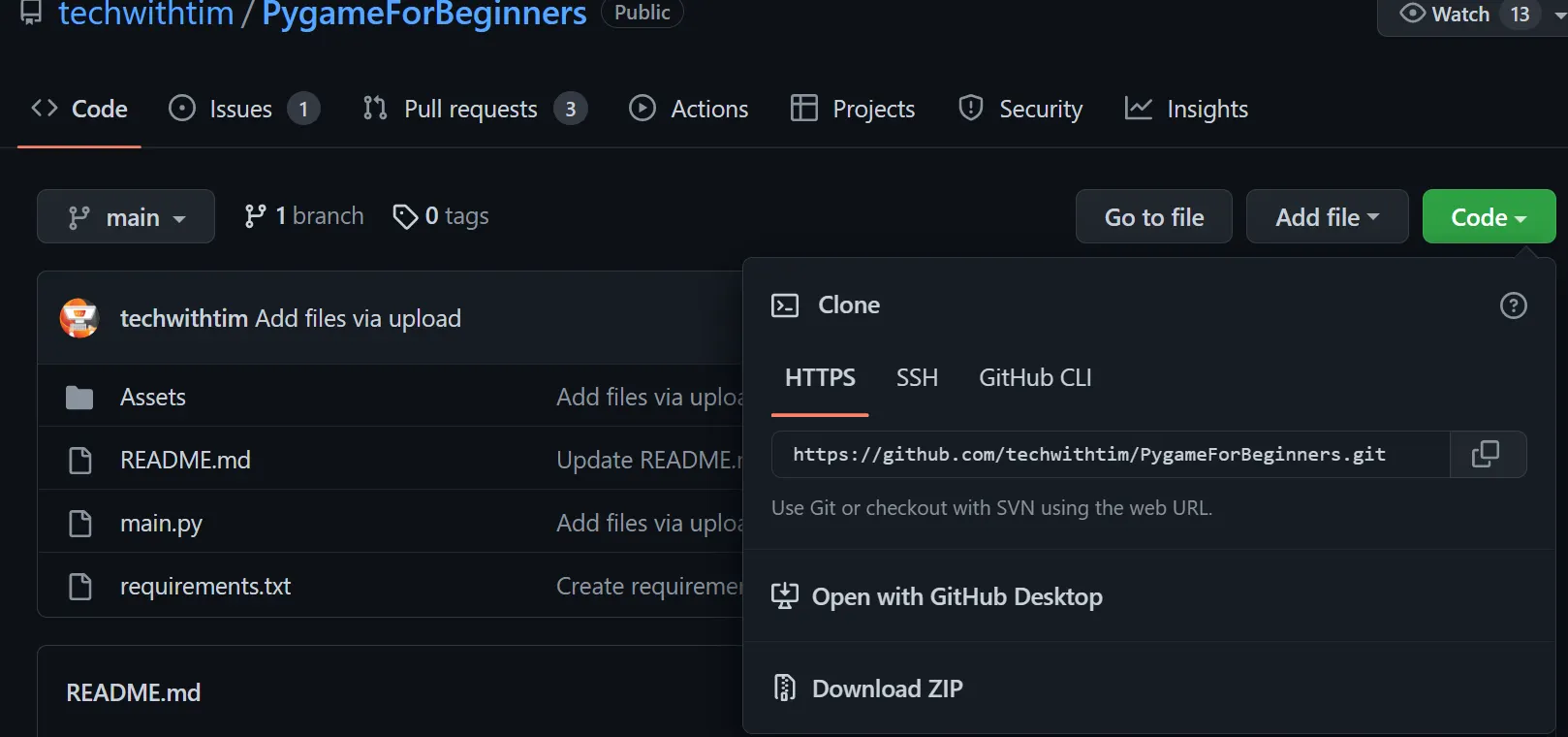Collapse the green Code dropdown
Image resolution: width=1568 pixels, height=737 pixels.
pos(1489,216)
